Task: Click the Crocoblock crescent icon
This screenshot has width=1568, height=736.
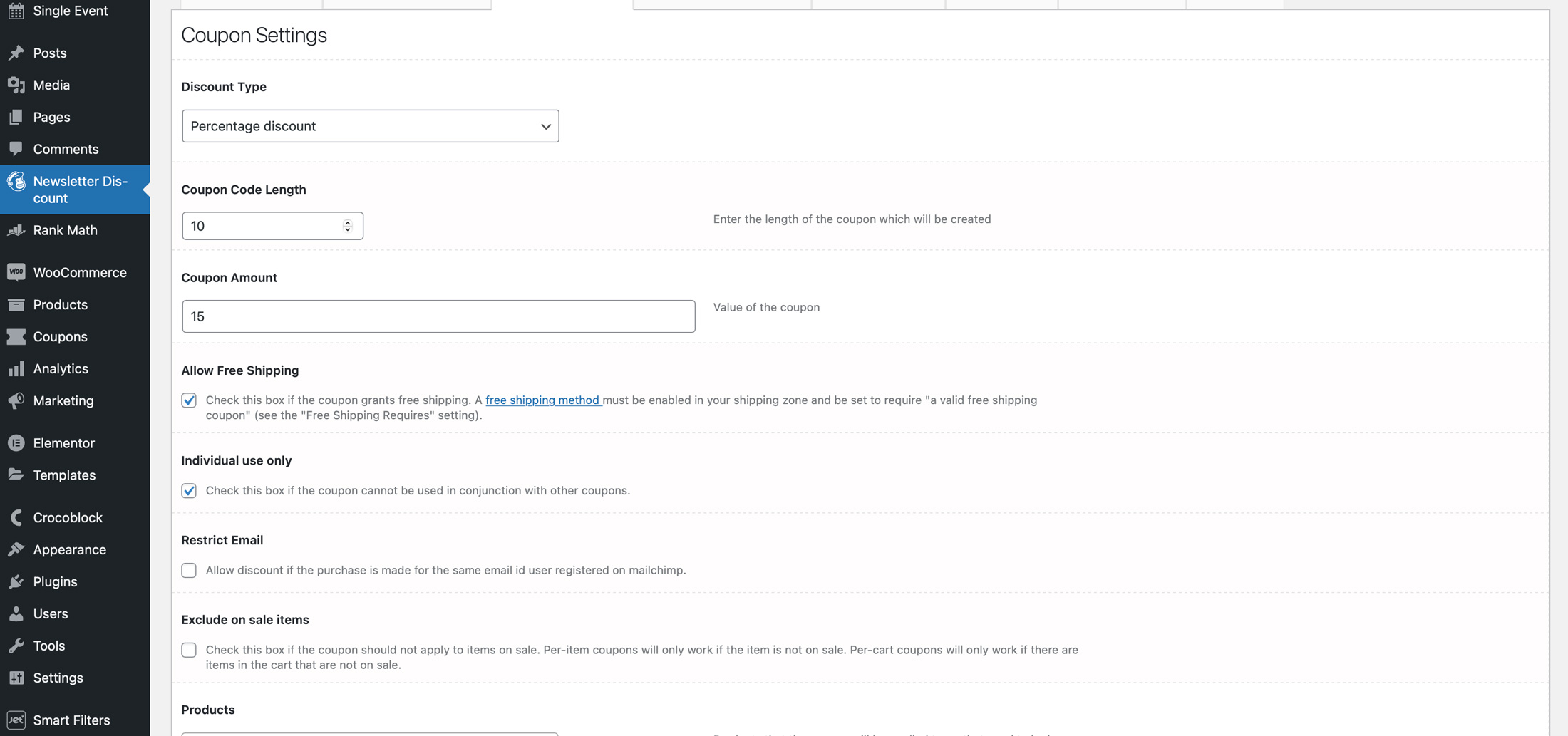Action: pyautogui.click(x=16, y=517)
